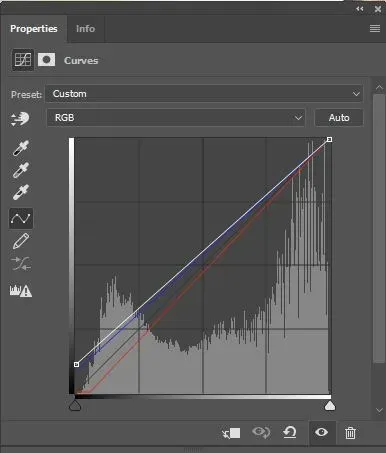Select draw-to-modify curve pencil tool
Image resolution: width=386 pixels, height=453 pixels.
[21, 241]
